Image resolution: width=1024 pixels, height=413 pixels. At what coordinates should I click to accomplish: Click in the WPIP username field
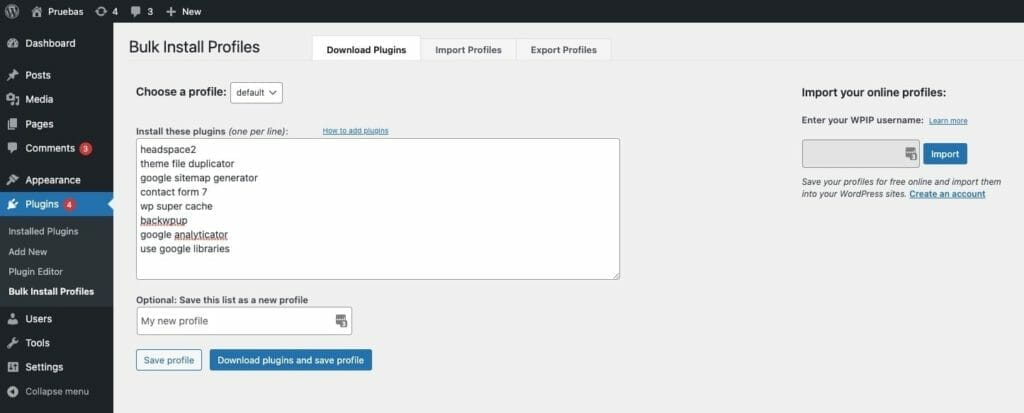tap(861, 154)
